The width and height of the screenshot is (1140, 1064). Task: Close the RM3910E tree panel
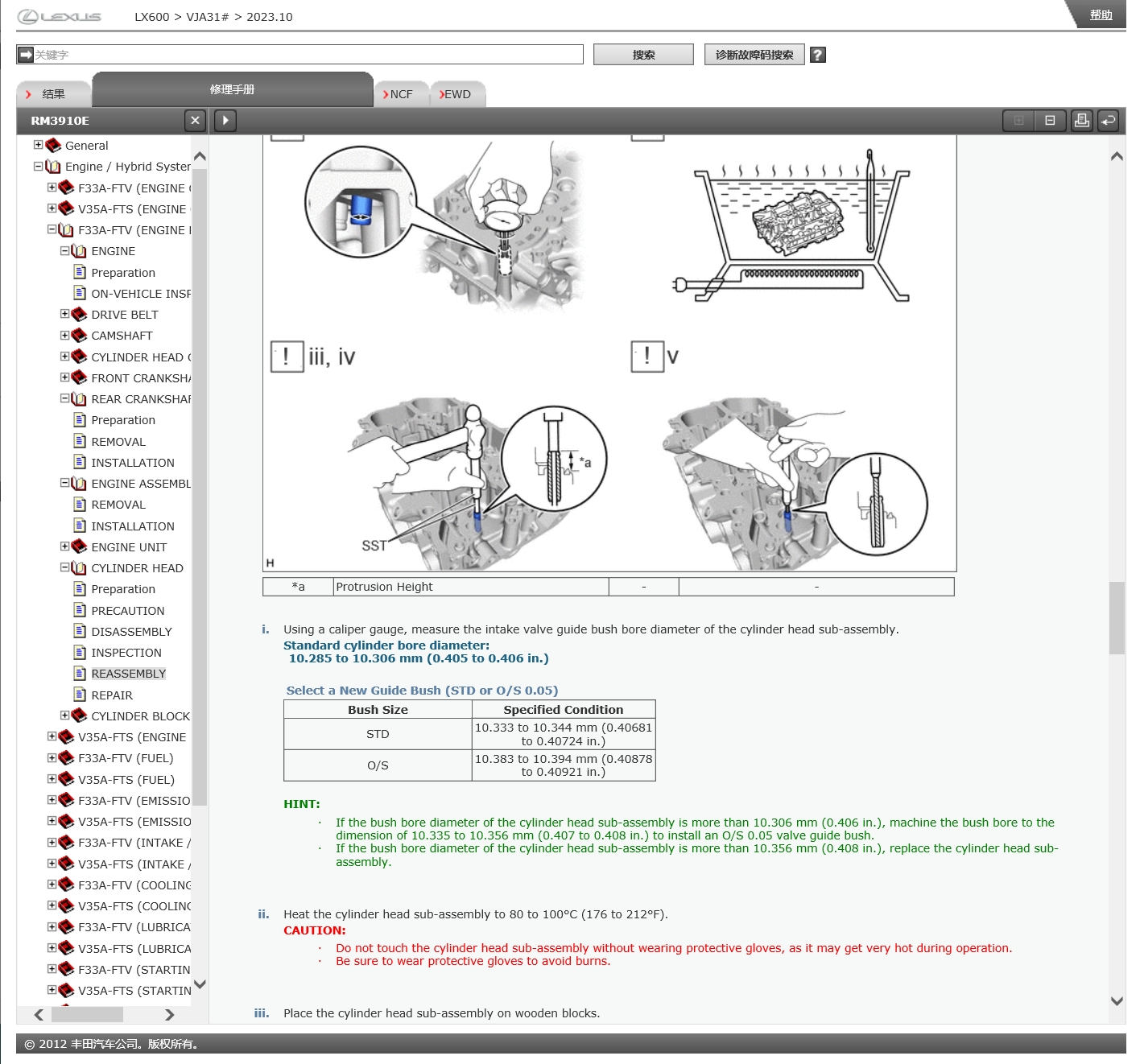pos(195,121)
